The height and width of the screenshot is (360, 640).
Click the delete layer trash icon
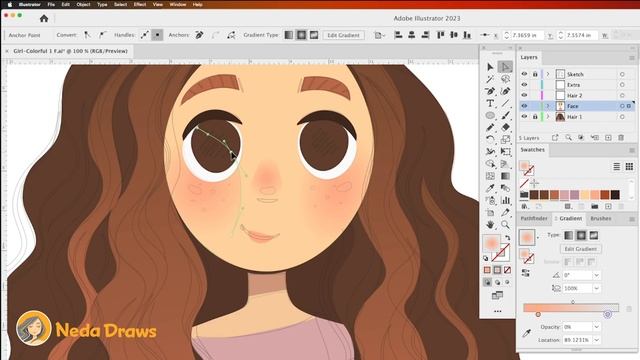pos(621,138)
